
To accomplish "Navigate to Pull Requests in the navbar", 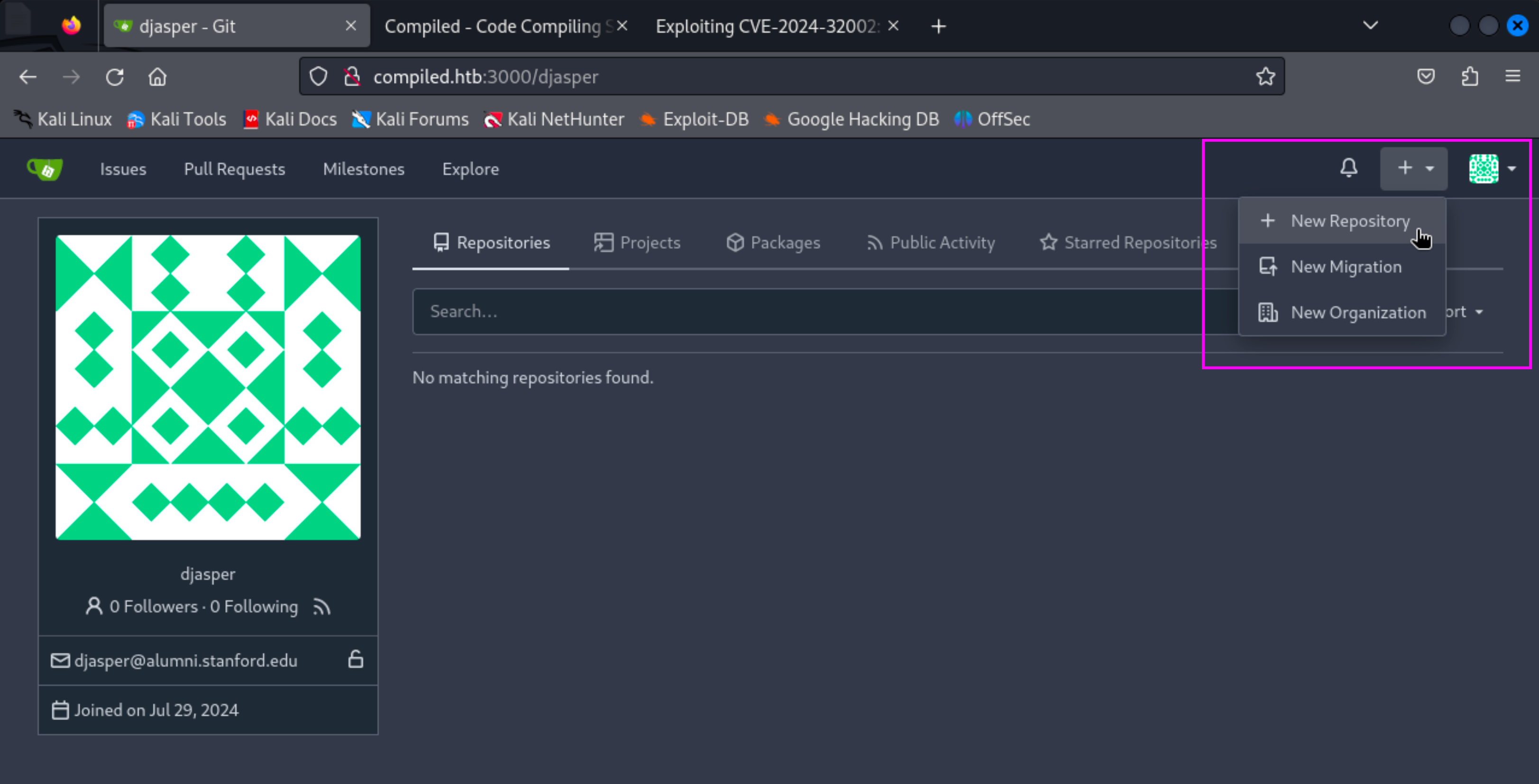I will coord(234,169).
